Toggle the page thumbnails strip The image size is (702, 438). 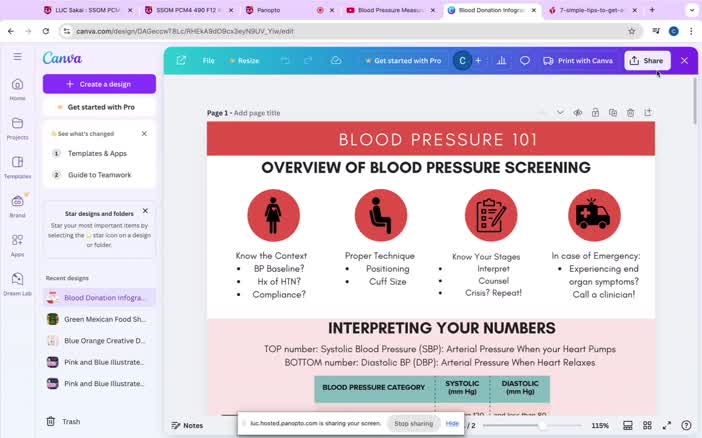(x=628, y=425)
